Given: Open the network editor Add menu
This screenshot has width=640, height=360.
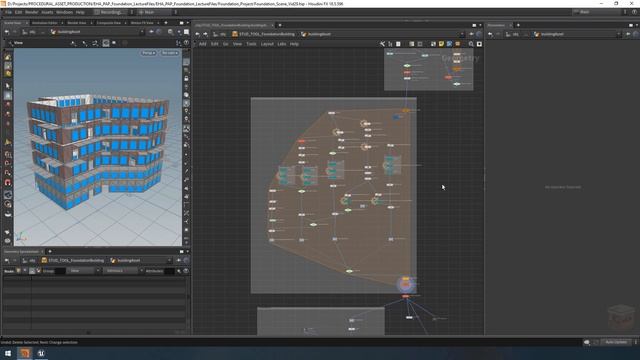Looking at the screenshot, I should pos(202,44).
